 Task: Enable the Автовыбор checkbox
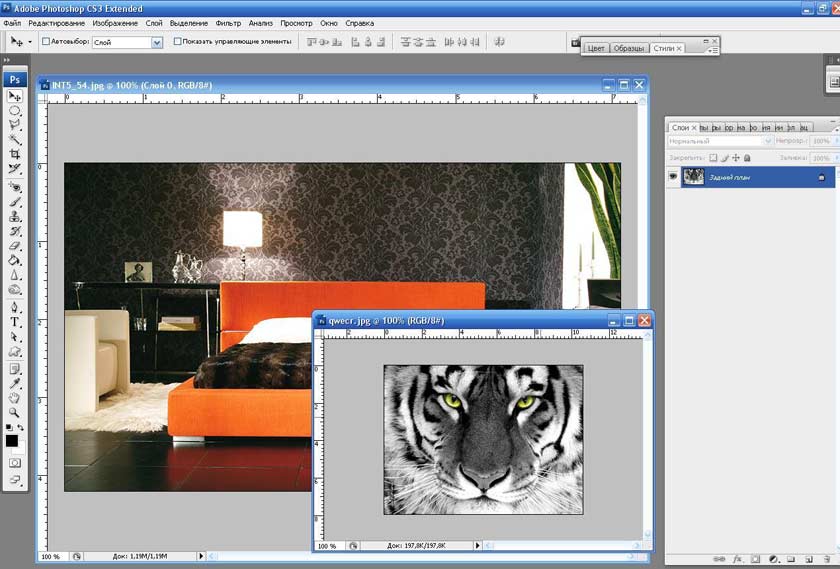(46, 42)
